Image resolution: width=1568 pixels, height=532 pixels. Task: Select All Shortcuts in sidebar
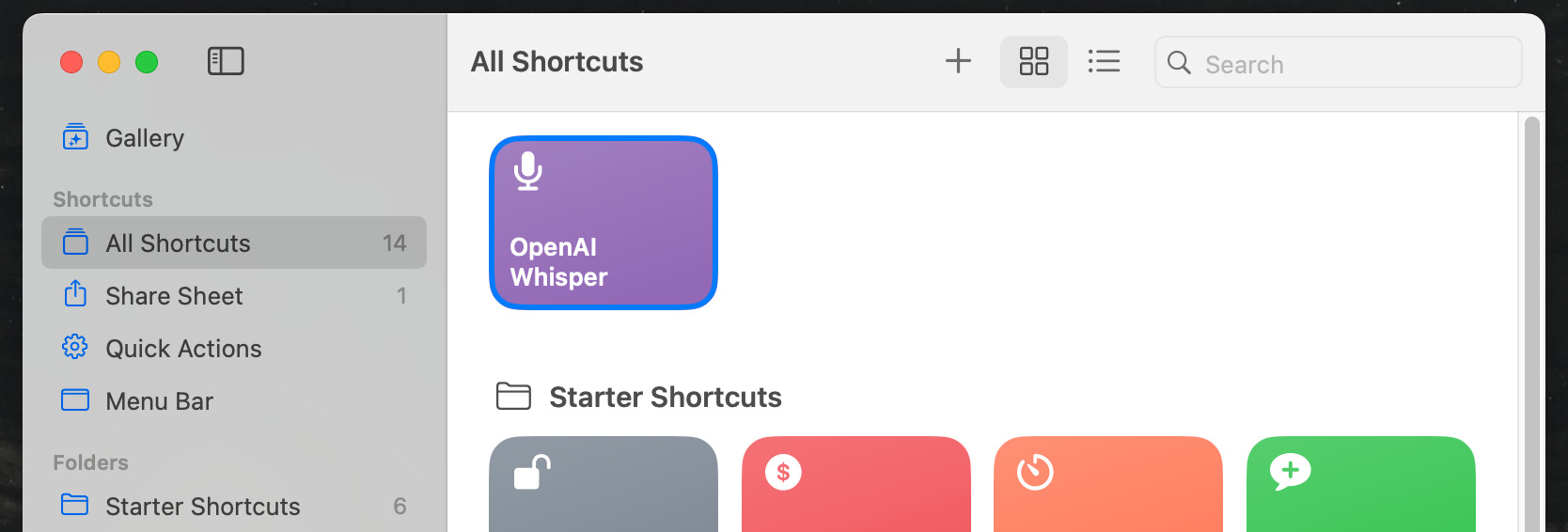(x=179, y=243)
